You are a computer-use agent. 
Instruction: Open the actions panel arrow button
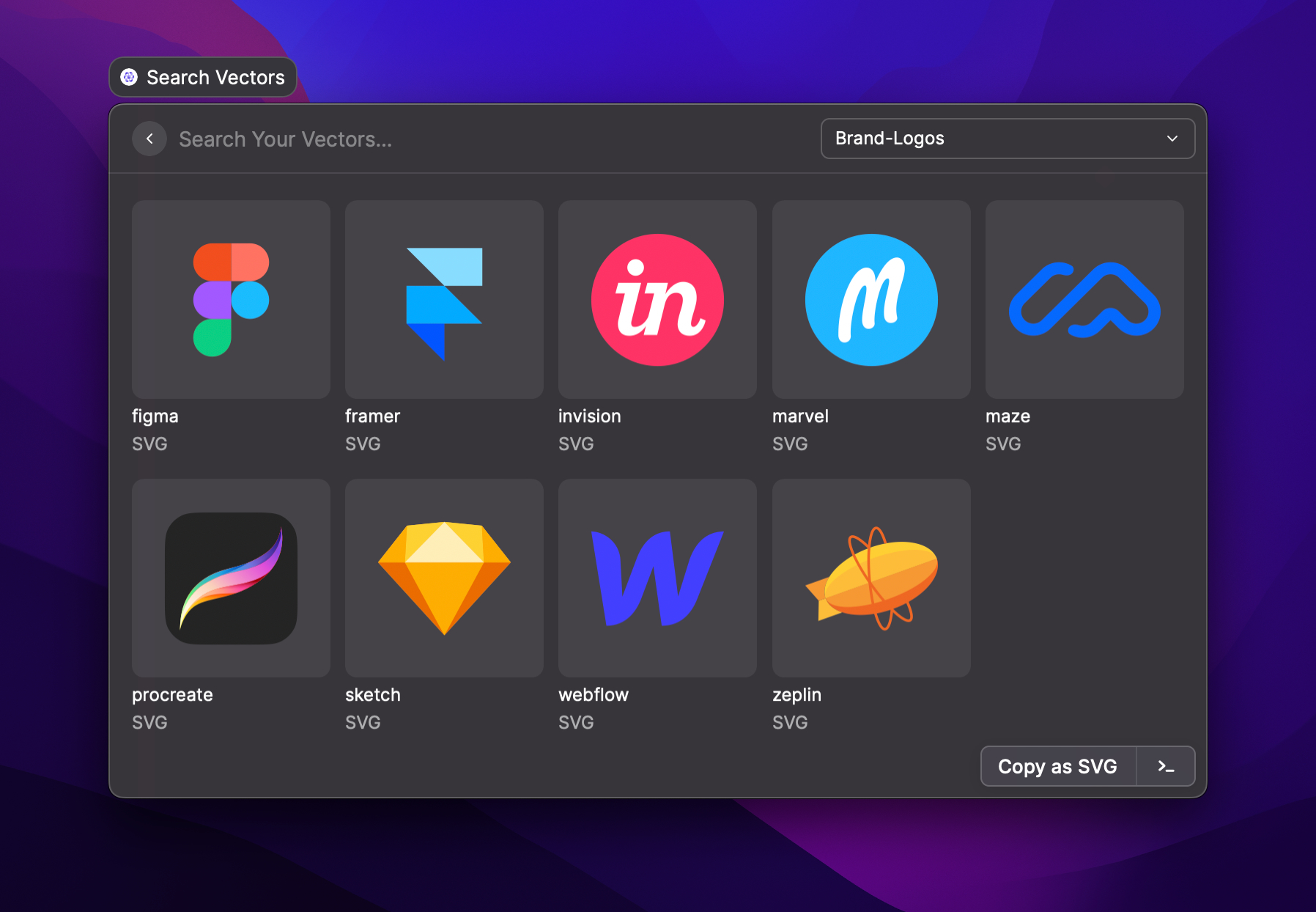[x=1166, y=766]
